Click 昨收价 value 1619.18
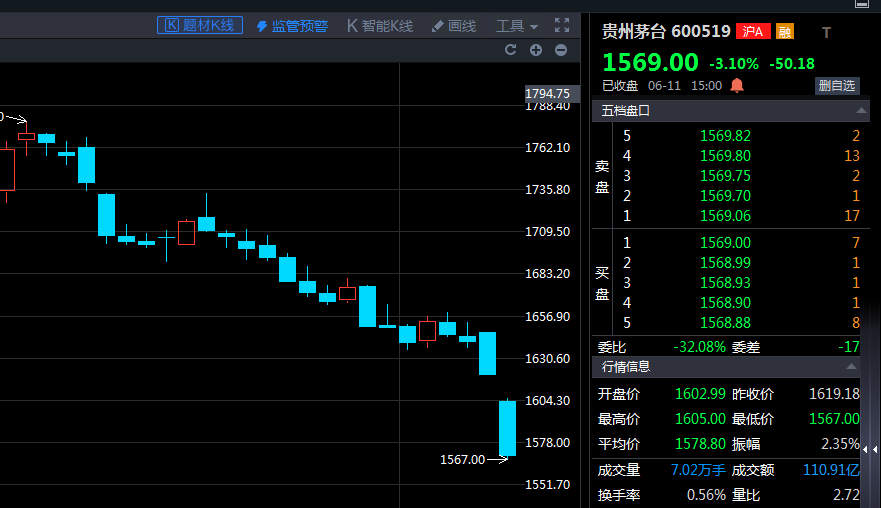The image size is (881, 508). (834, 393)
